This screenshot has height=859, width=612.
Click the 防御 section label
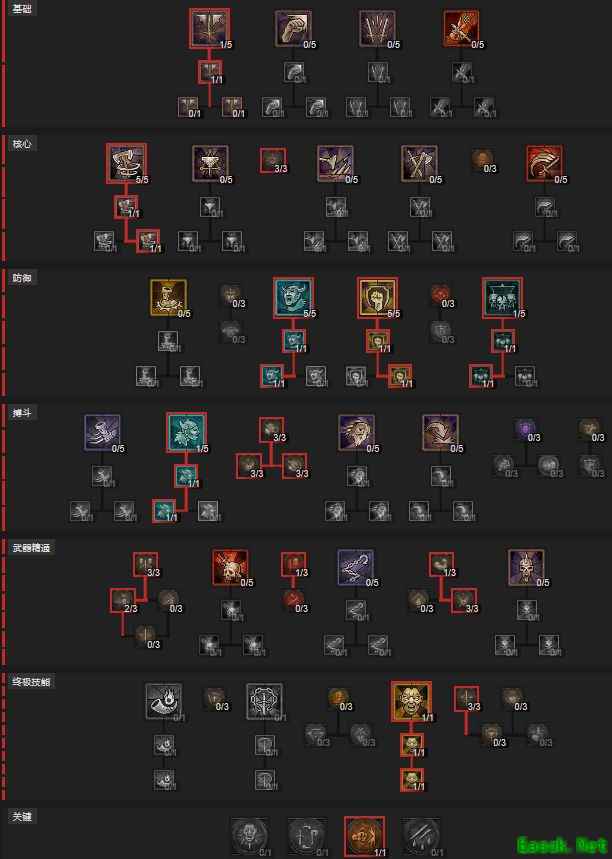pos(22,278)
